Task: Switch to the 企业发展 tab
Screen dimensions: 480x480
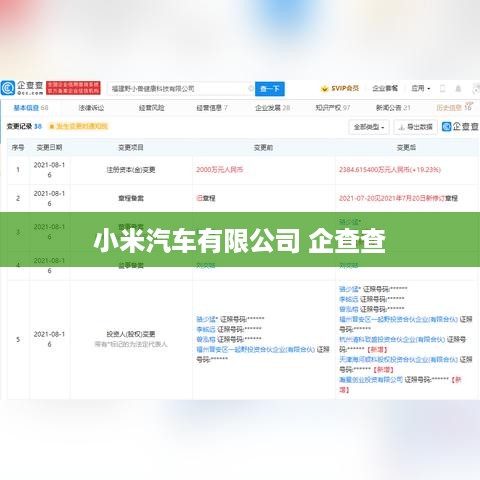Action: click(x=273, y=108)
